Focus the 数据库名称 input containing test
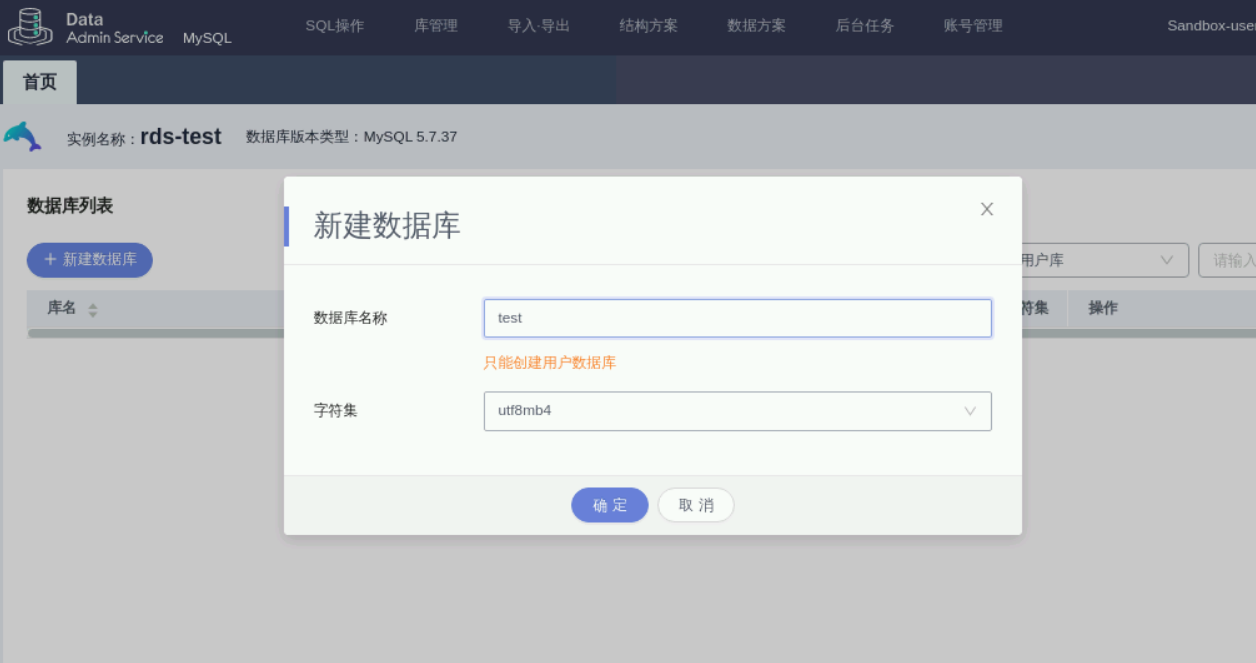1256x663 pixels. click(738, 318)
